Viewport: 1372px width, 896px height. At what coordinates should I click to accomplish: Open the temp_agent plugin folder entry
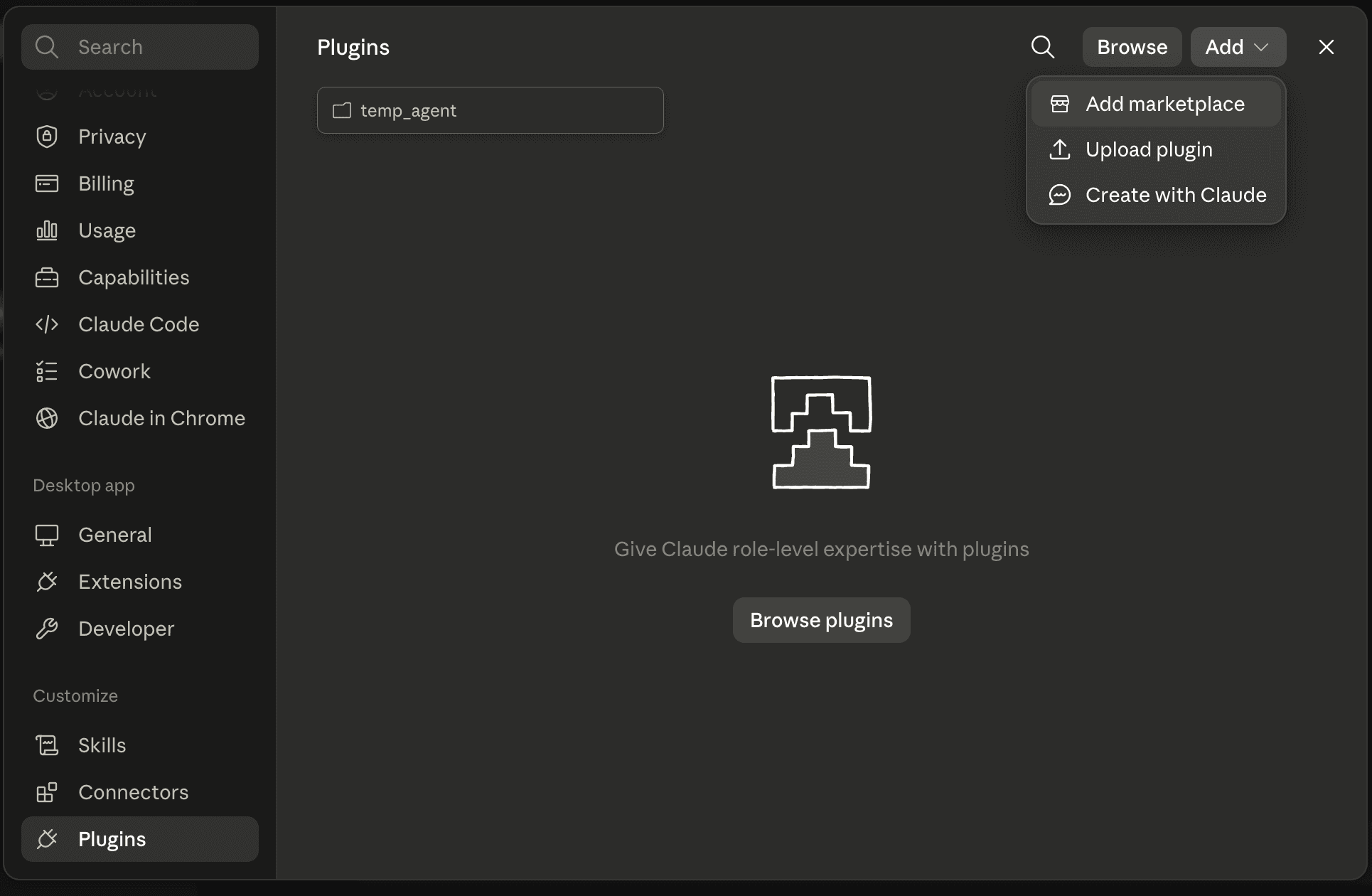pyautogui.click(x=491, y=110)
